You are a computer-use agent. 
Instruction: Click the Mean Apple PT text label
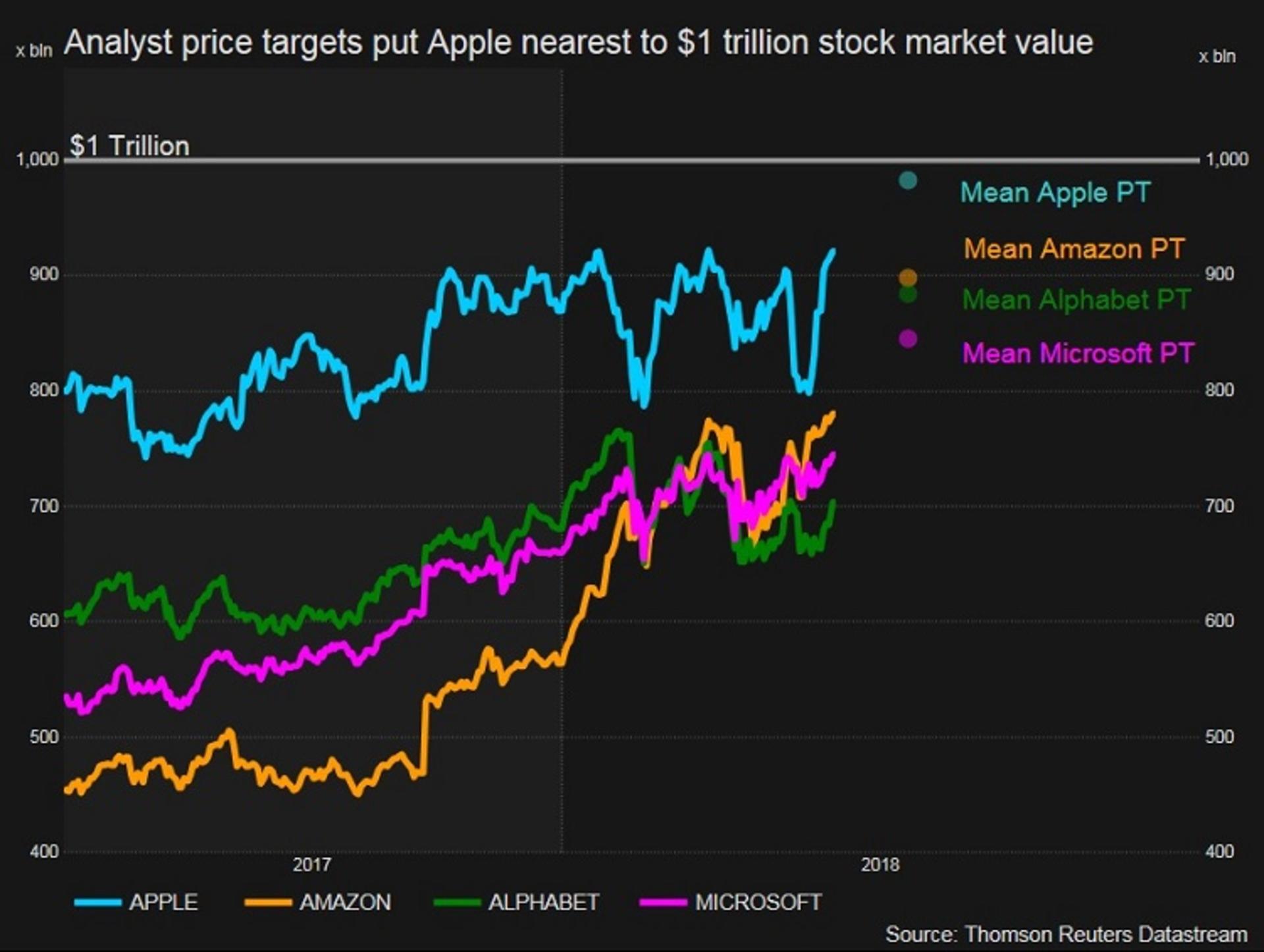pos(1055,193)
